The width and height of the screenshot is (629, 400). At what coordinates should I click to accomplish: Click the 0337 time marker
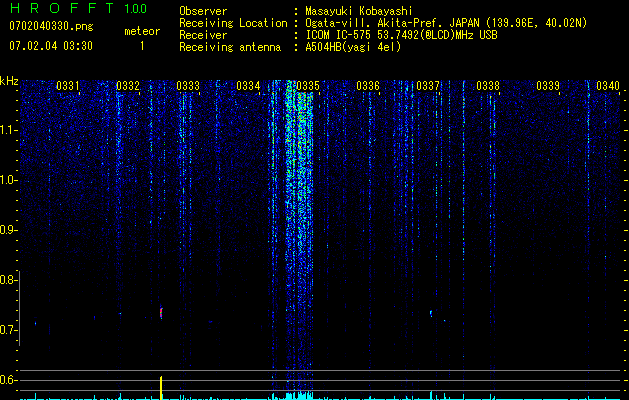(x=428, y=86)
